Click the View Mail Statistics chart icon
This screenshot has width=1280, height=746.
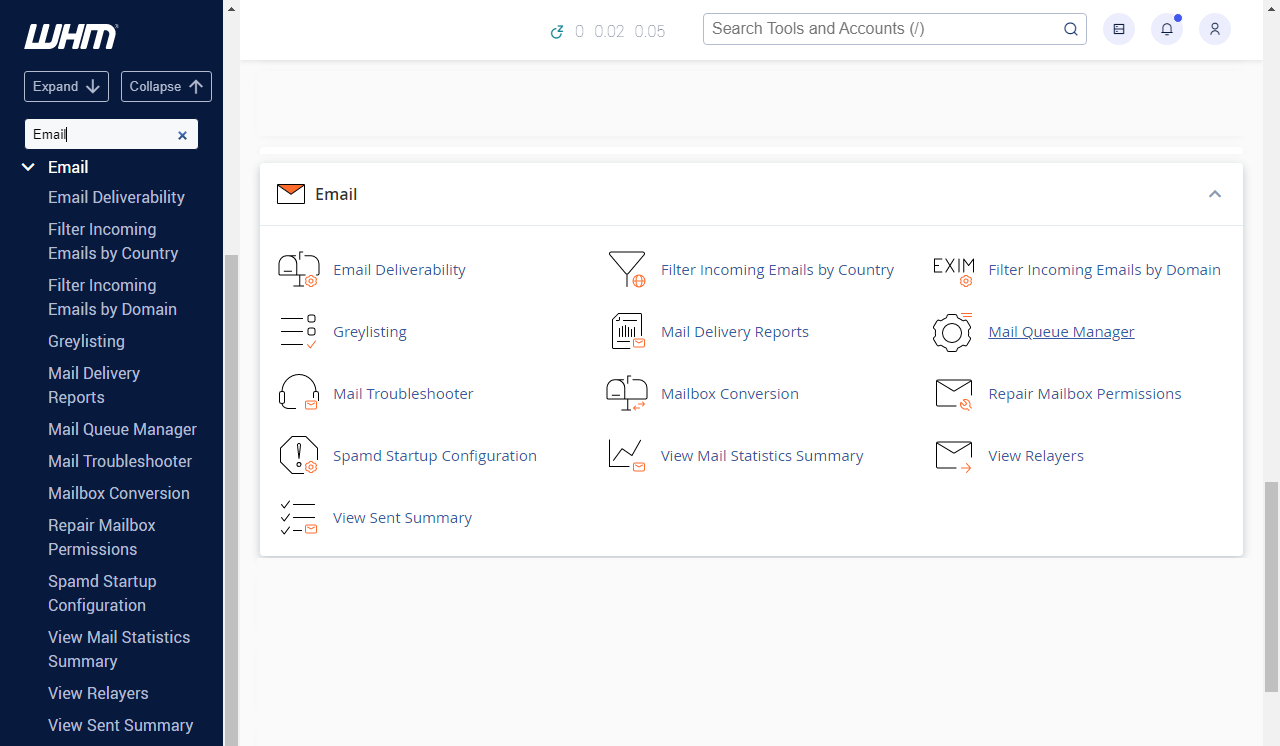tap(626, 456)
